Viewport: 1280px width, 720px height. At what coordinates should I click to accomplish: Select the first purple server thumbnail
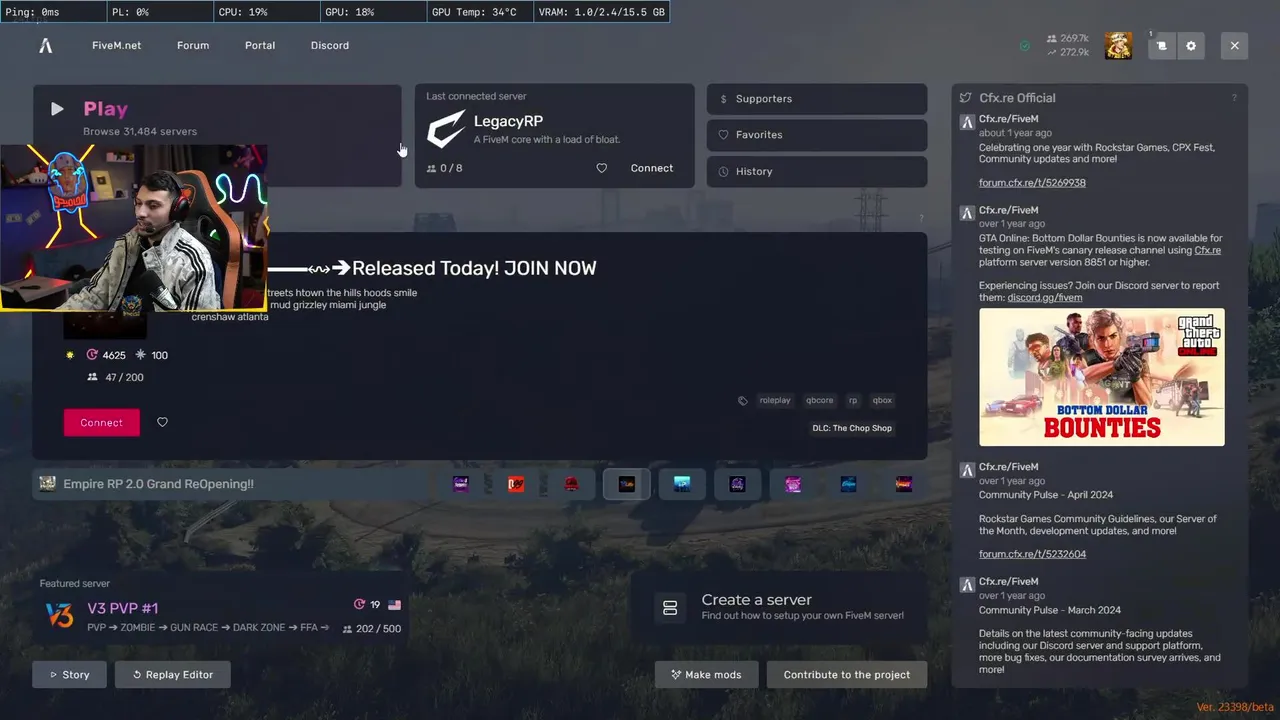pyautogui.click(x=461, y=484)
